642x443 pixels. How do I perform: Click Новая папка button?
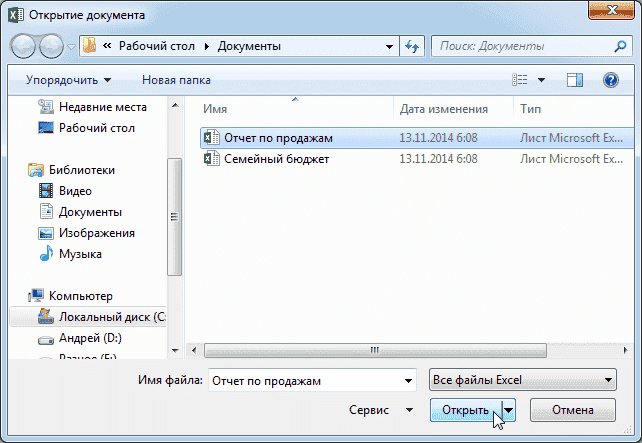click(x=176, y=80)
